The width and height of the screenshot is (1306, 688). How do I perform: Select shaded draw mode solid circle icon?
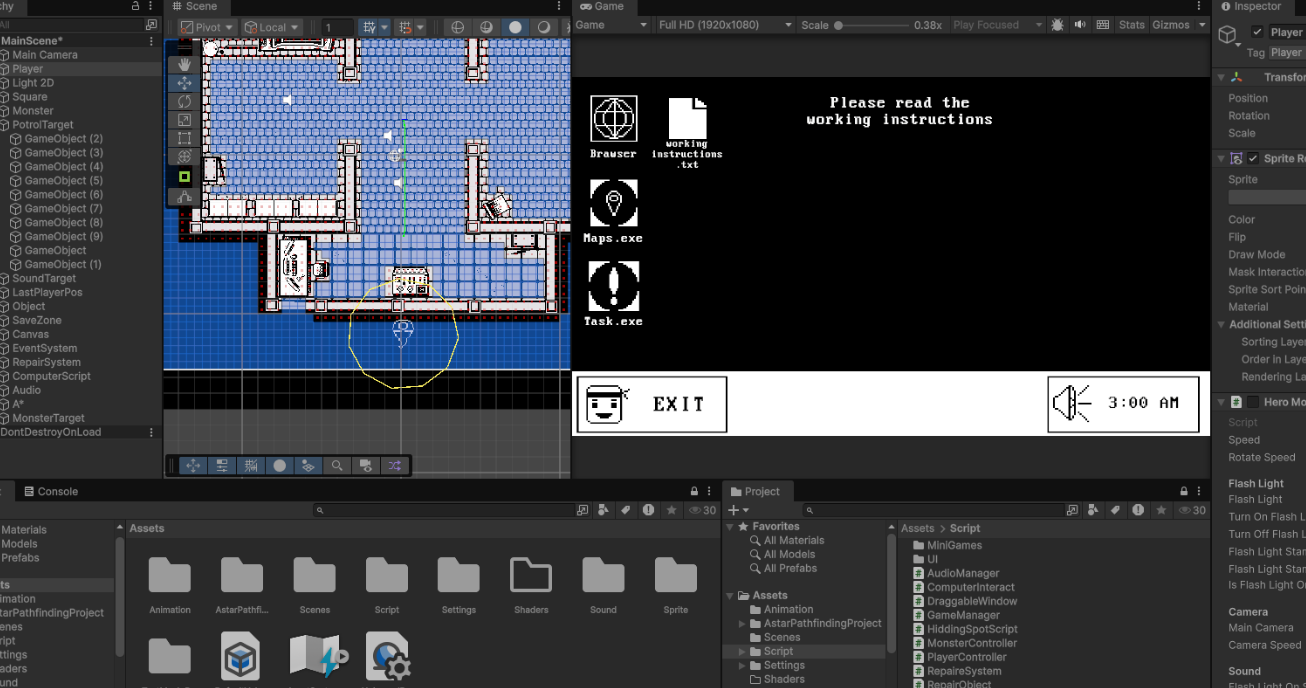point(516,27)
